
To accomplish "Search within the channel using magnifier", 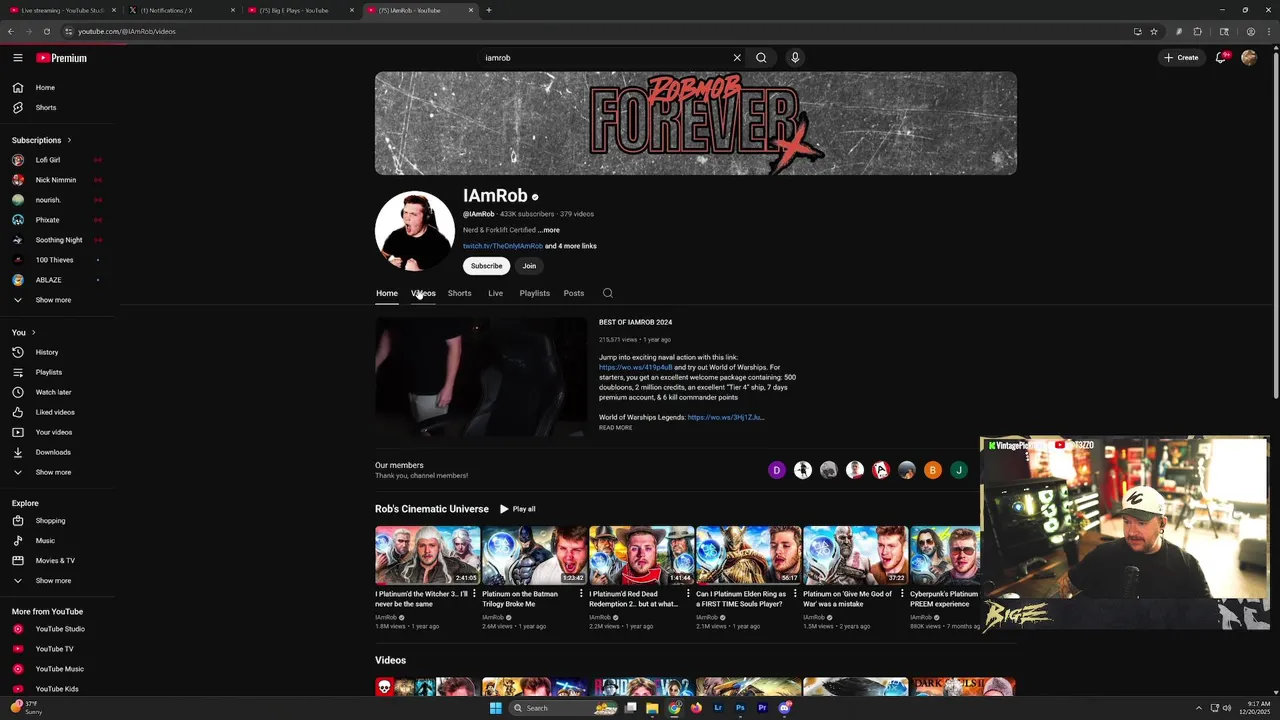I will [607, 293].
